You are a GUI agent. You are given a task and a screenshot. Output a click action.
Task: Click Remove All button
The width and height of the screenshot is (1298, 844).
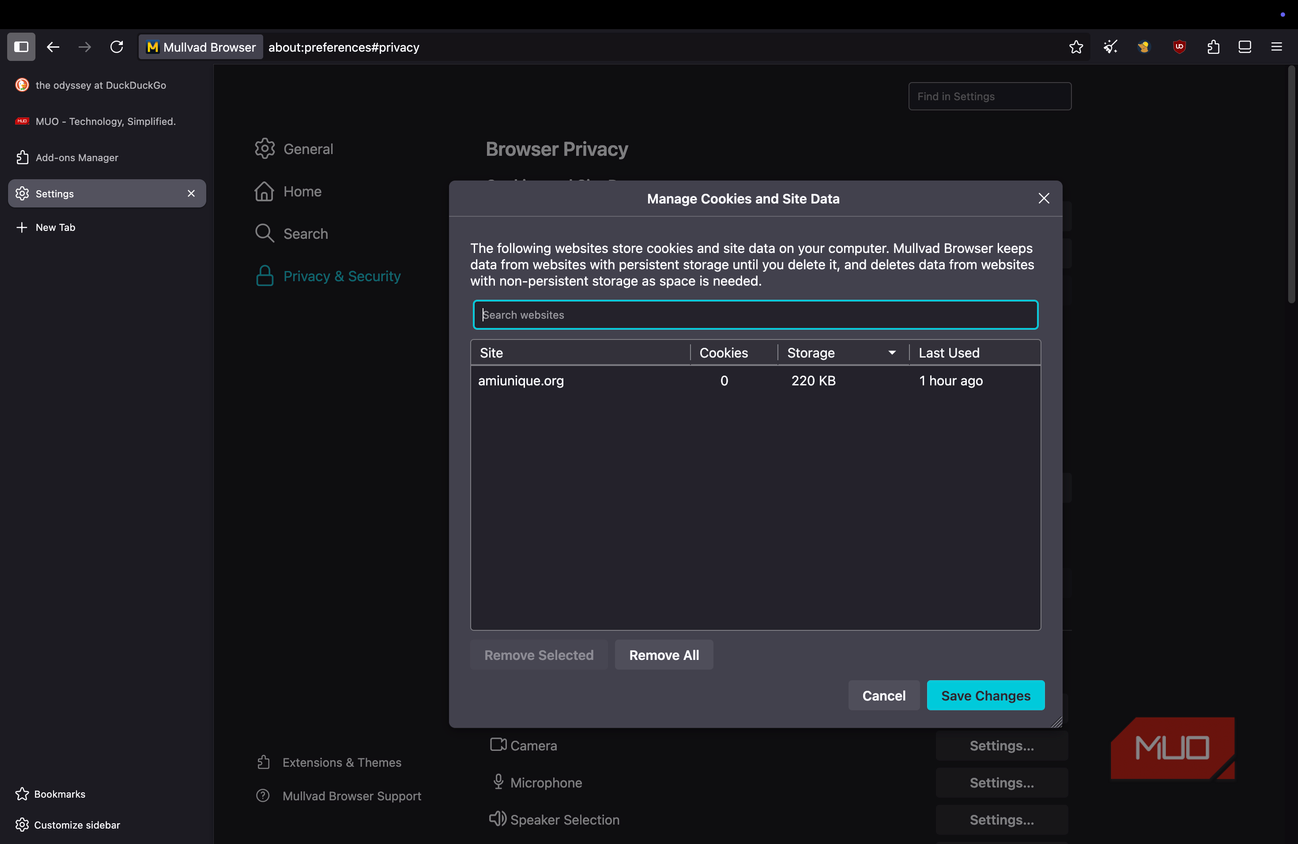click(664, 655)
